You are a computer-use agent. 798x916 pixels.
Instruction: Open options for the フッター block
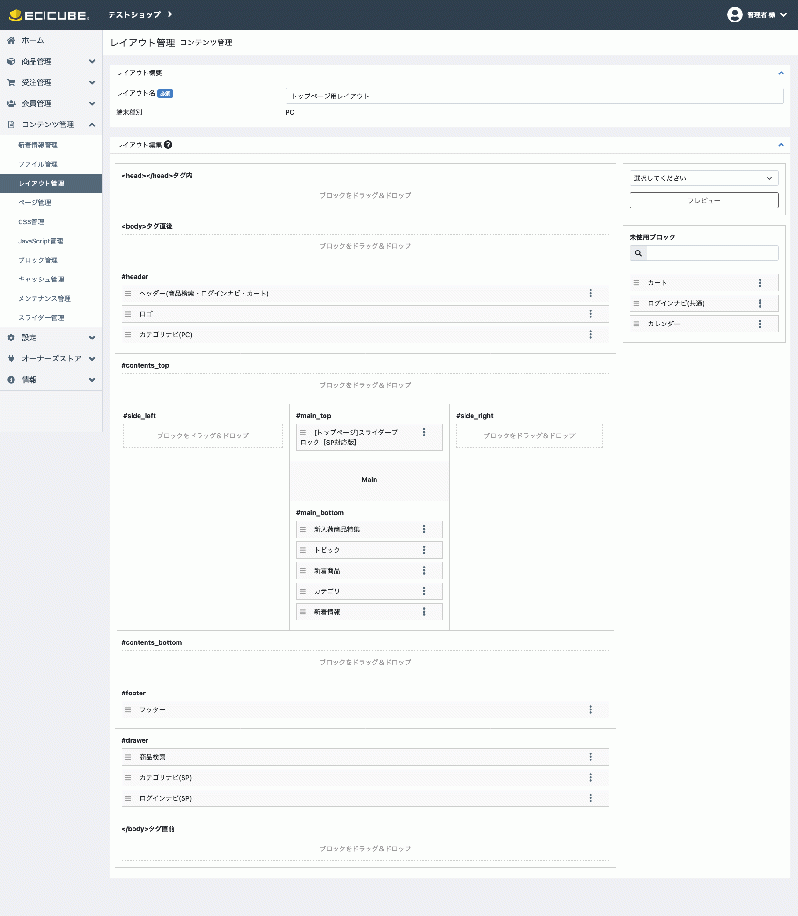click(x=591, y=710)
